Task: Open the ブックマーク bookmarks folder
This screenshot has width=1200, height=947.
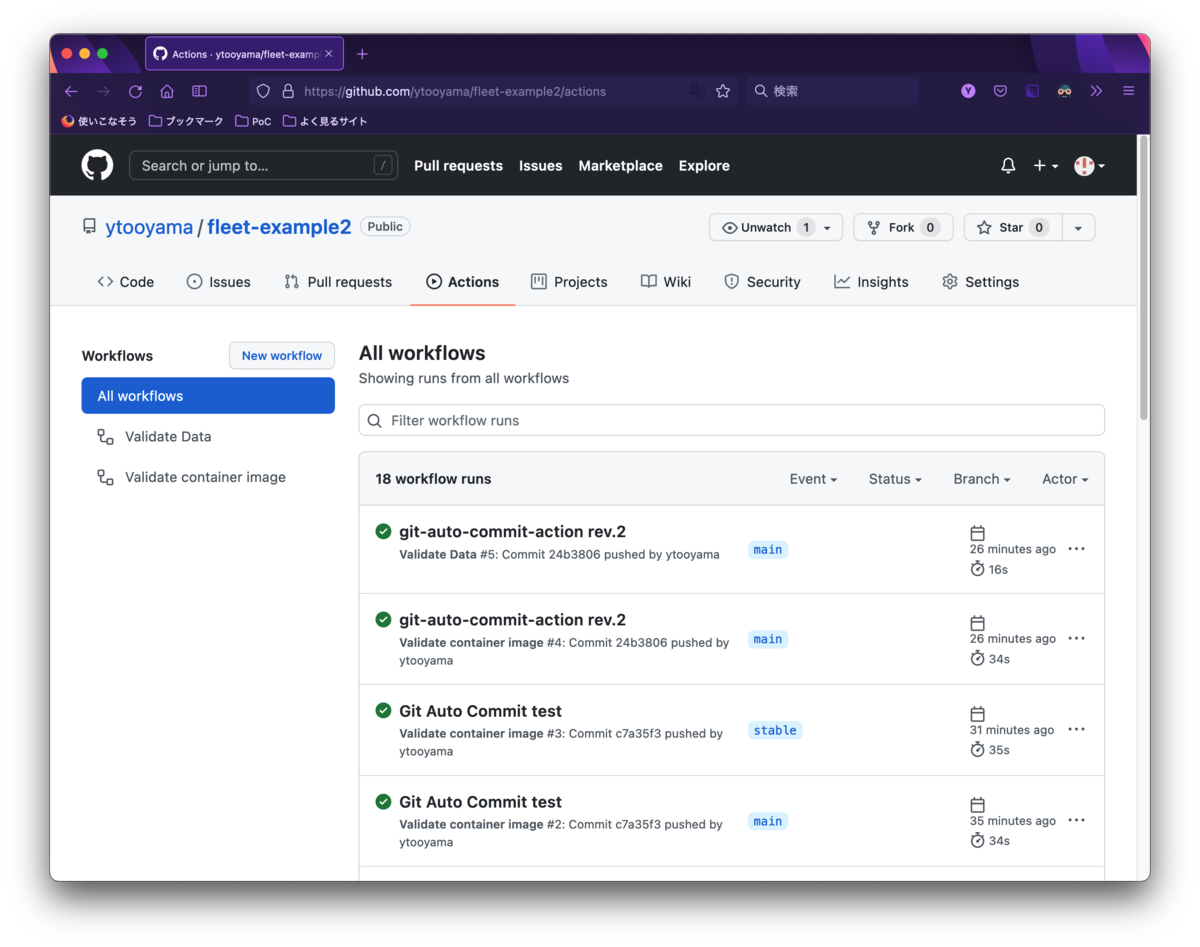Action: coord(186,121)
